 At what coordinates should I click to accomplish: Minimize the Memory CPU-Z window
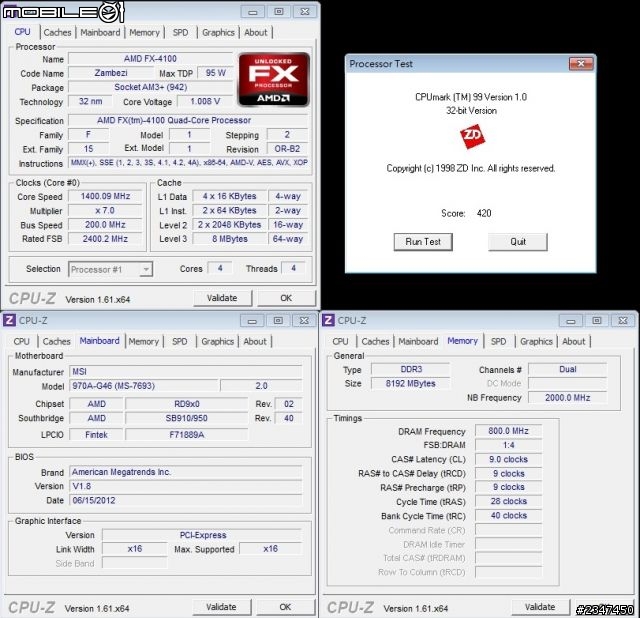[571, 320]
